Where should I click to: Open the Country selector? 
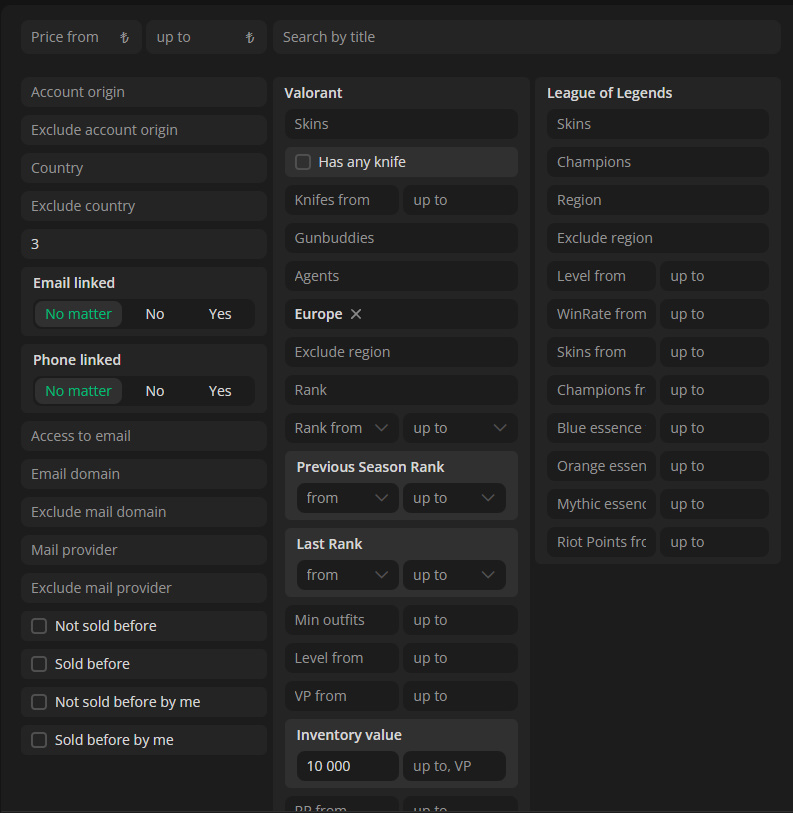click(x=144, y=168)
